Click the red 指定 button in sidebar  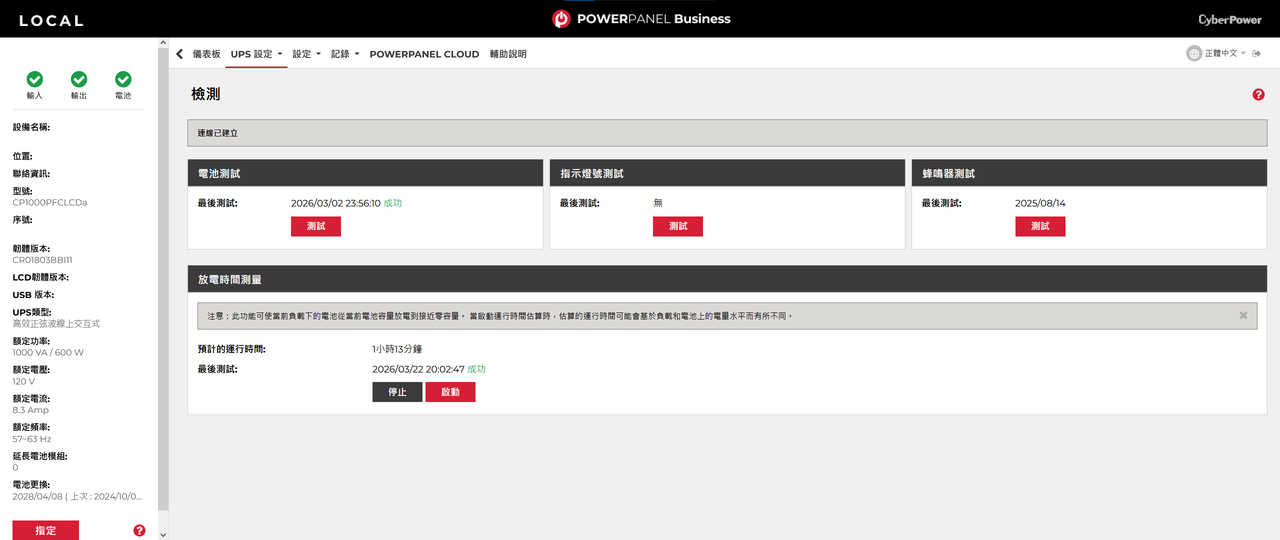45,530
